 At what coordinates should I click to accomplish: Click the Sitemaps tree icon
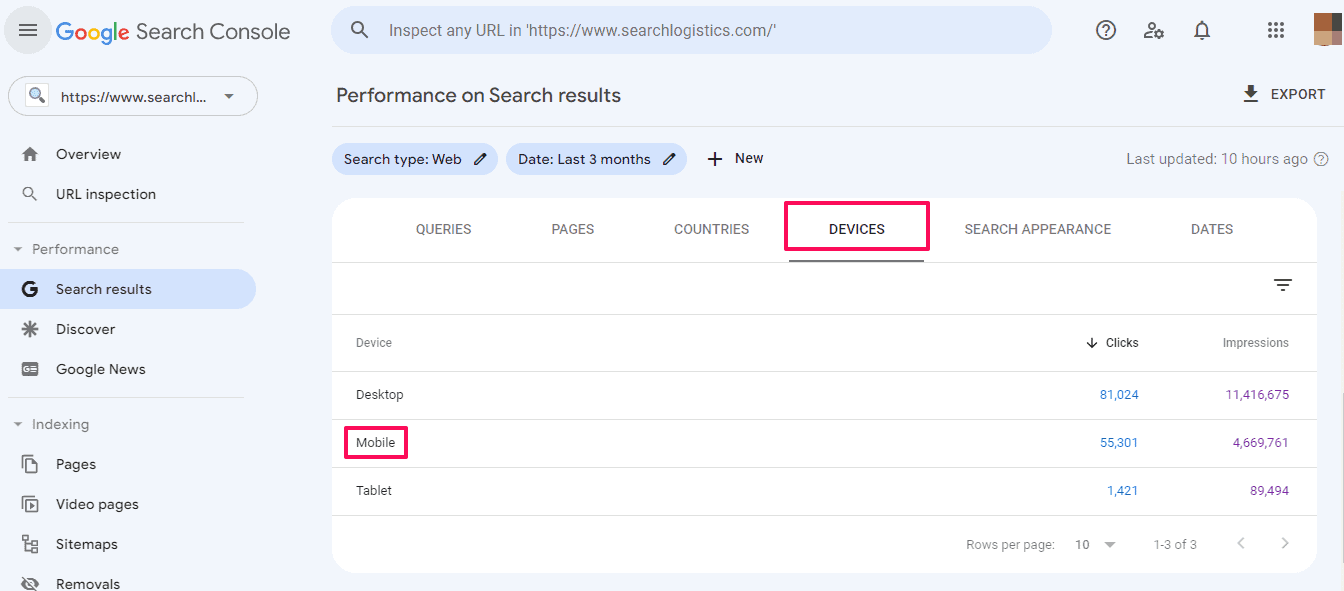pos(30,544)
